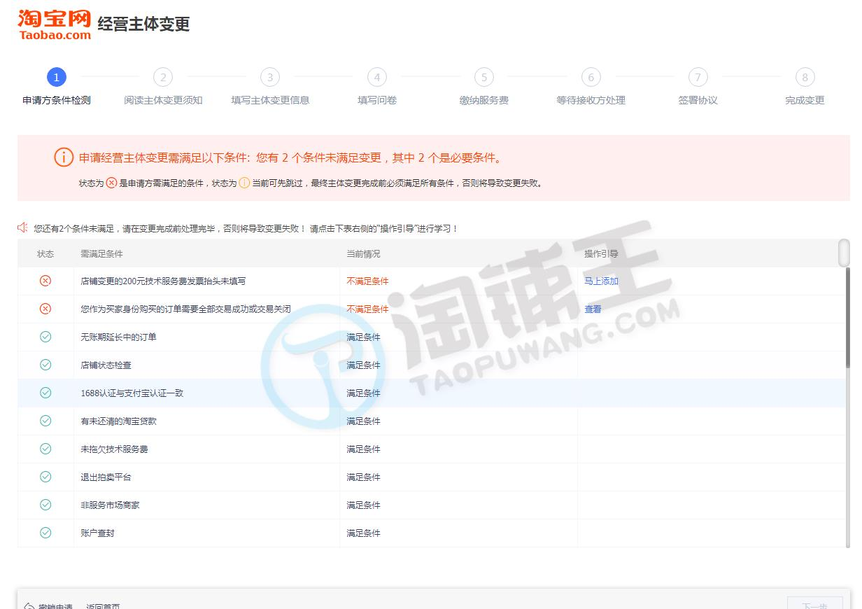Select step 5 缴纳服务费 label
Screen dimensions: 862x609
pyautogui.click(x=484, y=101)
